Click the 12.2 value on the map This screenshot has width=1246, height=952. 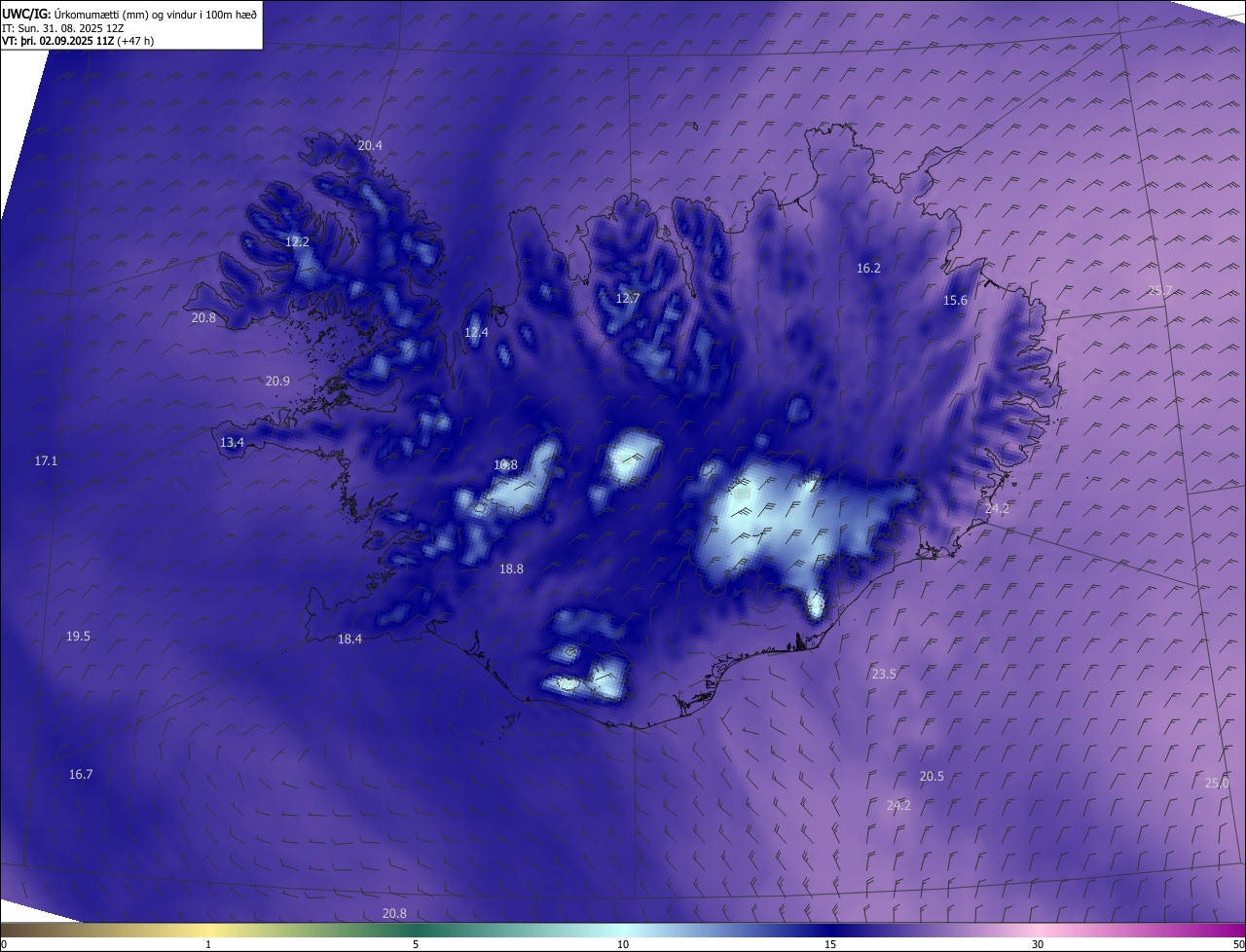click(297, 241)
